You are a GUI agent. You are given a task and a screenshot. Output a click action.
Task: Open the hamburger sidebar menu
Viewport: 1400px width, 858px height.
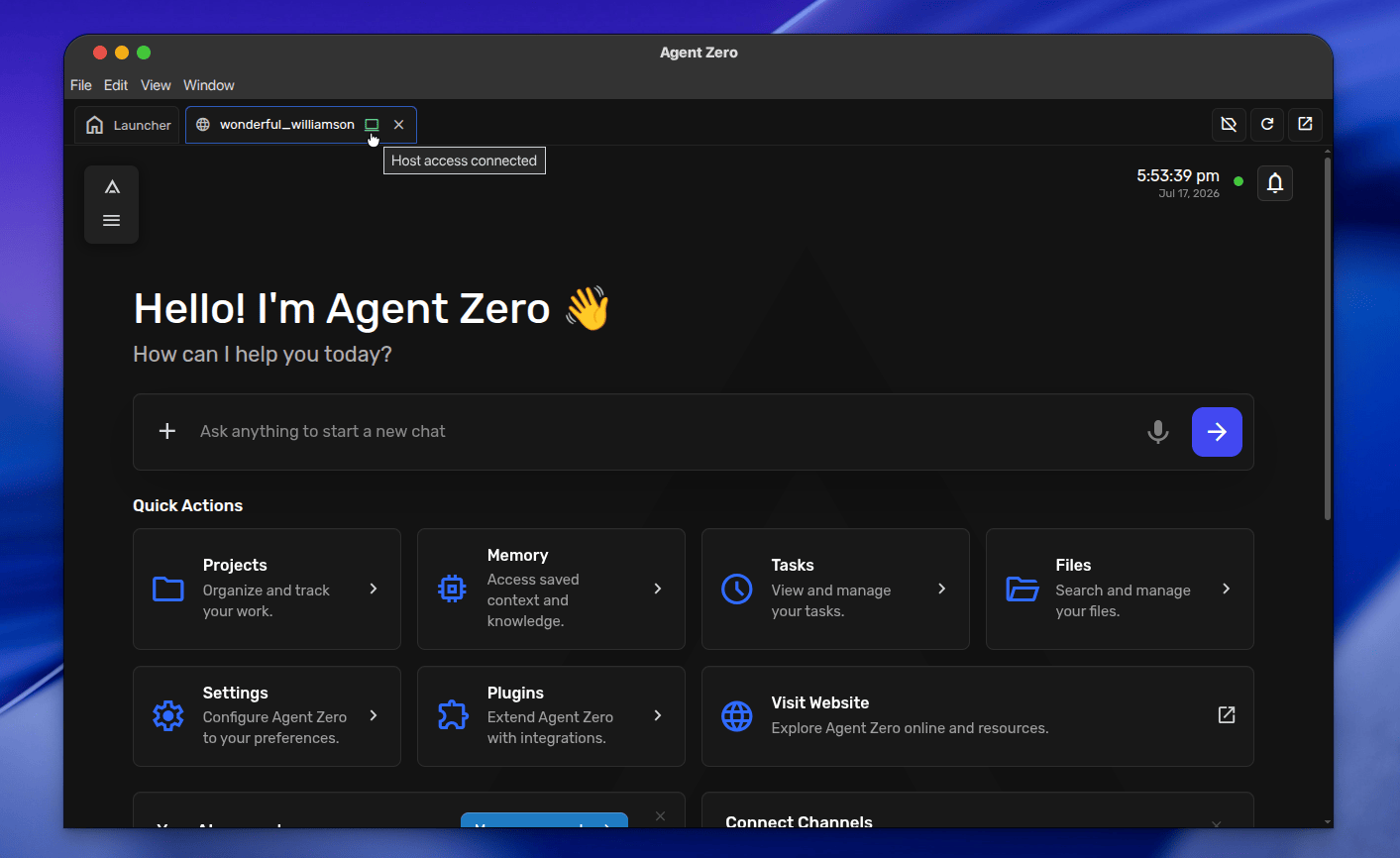point(112,220)
